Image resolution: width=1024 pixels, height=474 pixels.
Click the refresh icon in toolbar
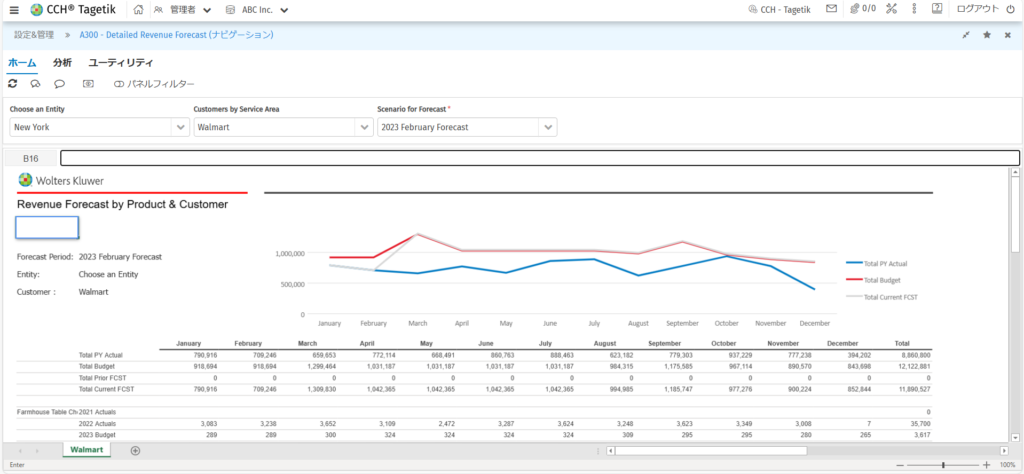[x=13, y=84]
